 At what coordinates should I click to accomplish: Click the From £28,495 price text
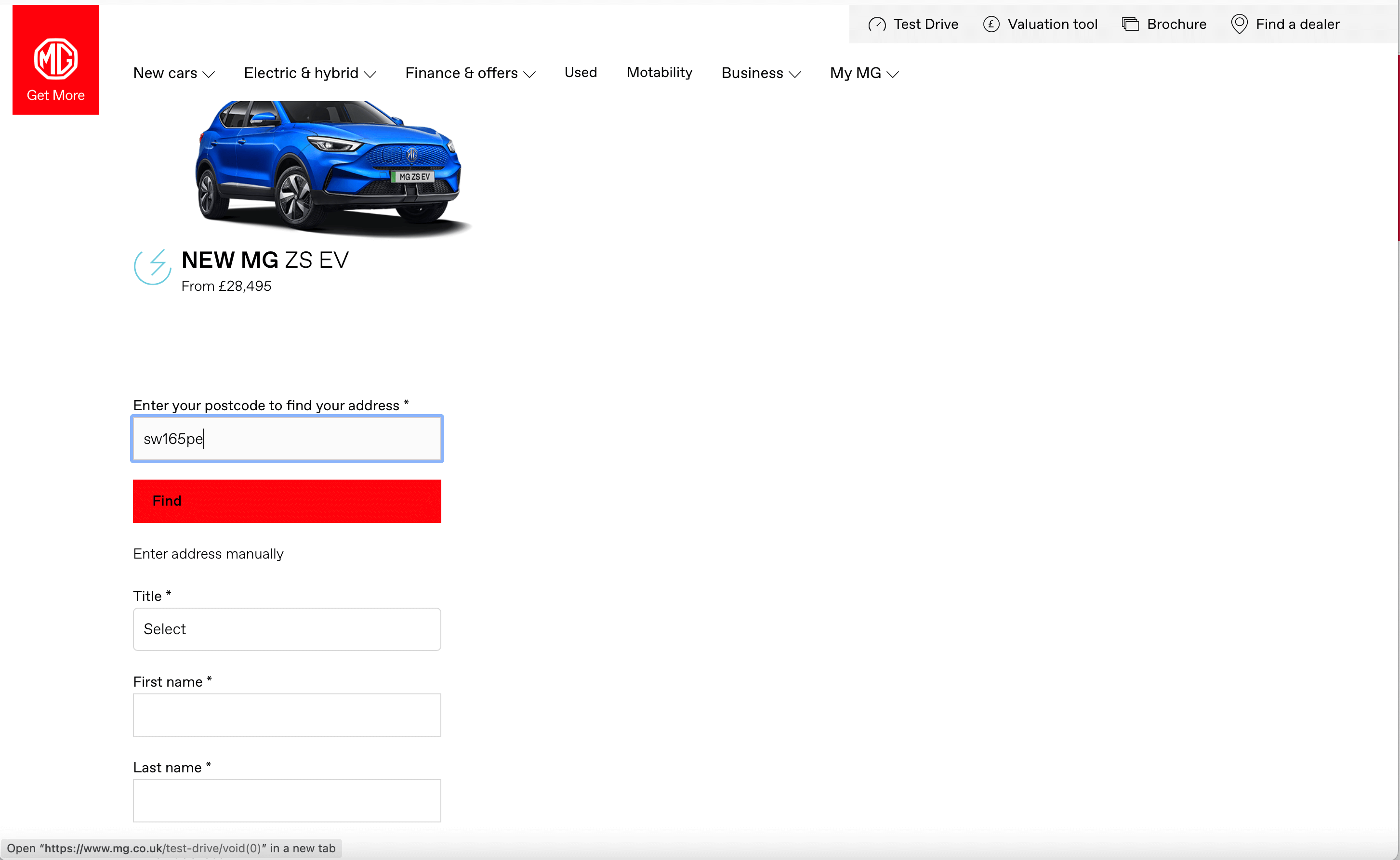226,287
